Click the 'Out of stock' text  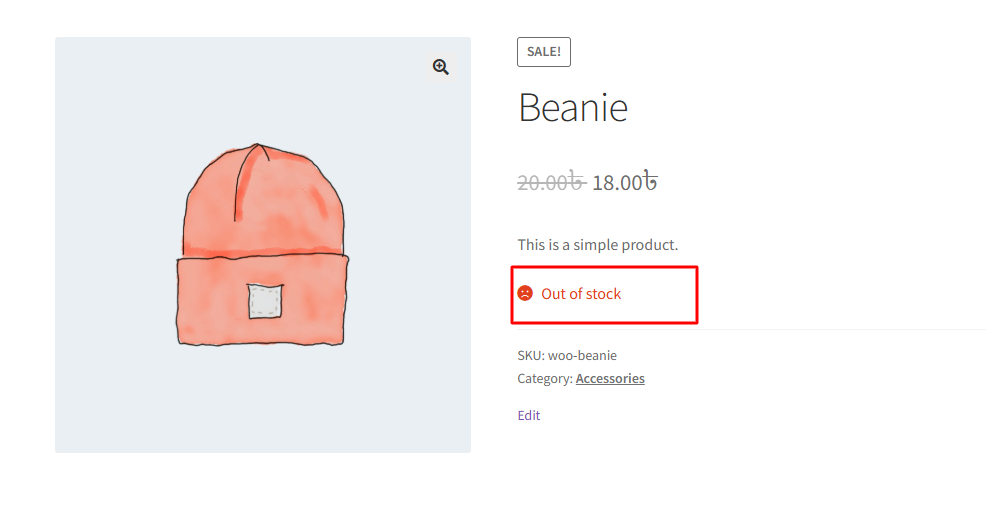(x=581, y=294)
